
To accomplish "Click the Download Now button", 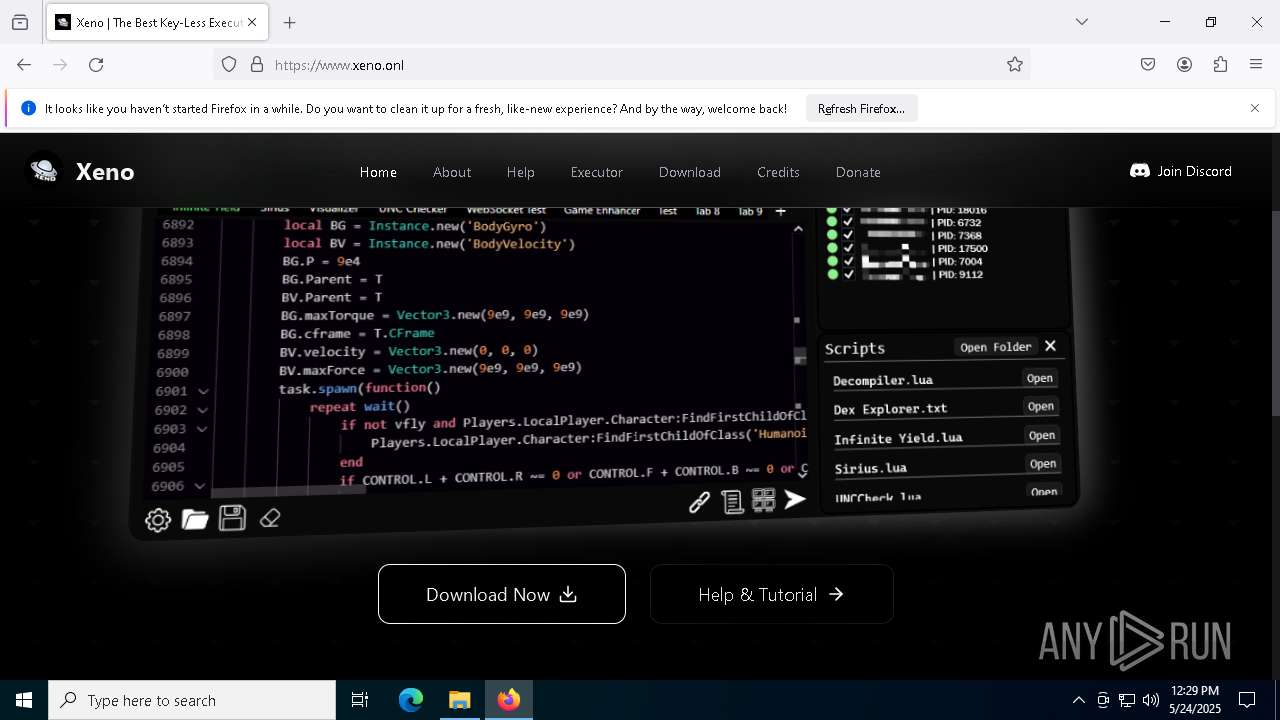I will tap(502, 594).
